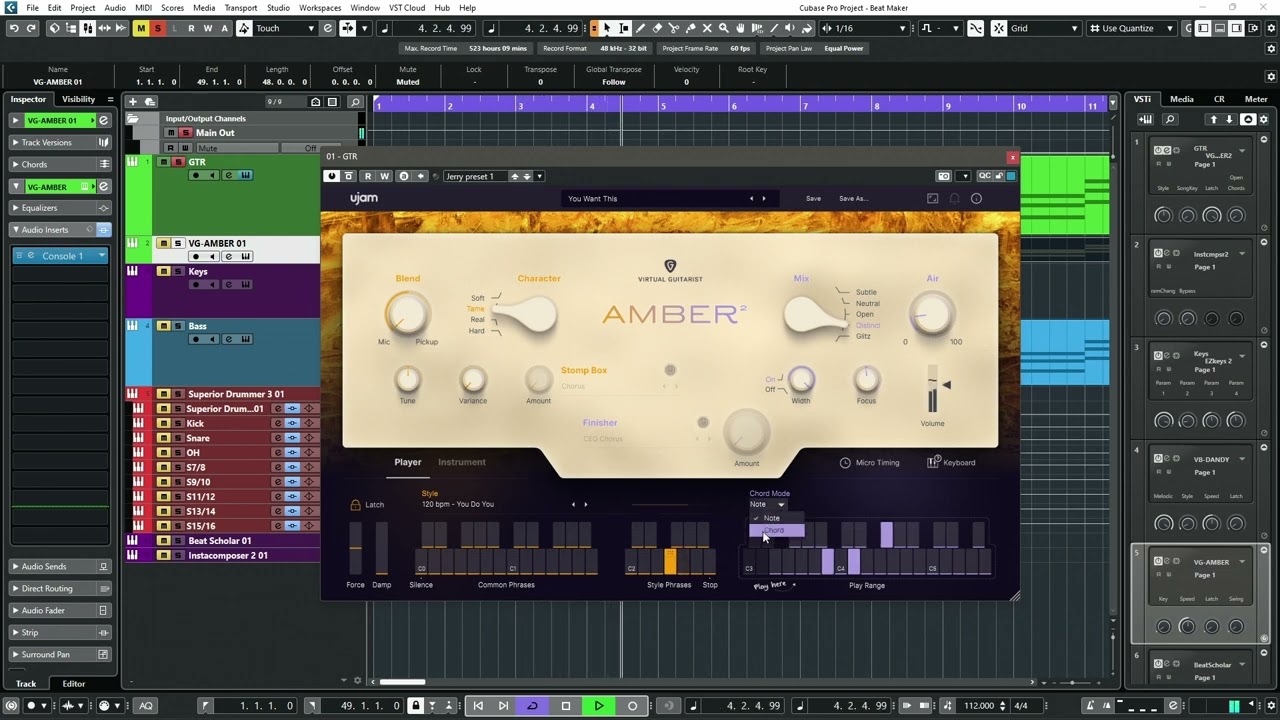1280x720 pixels.
Task: Toggle Stomp Box effect on
Action: (670, 371)
